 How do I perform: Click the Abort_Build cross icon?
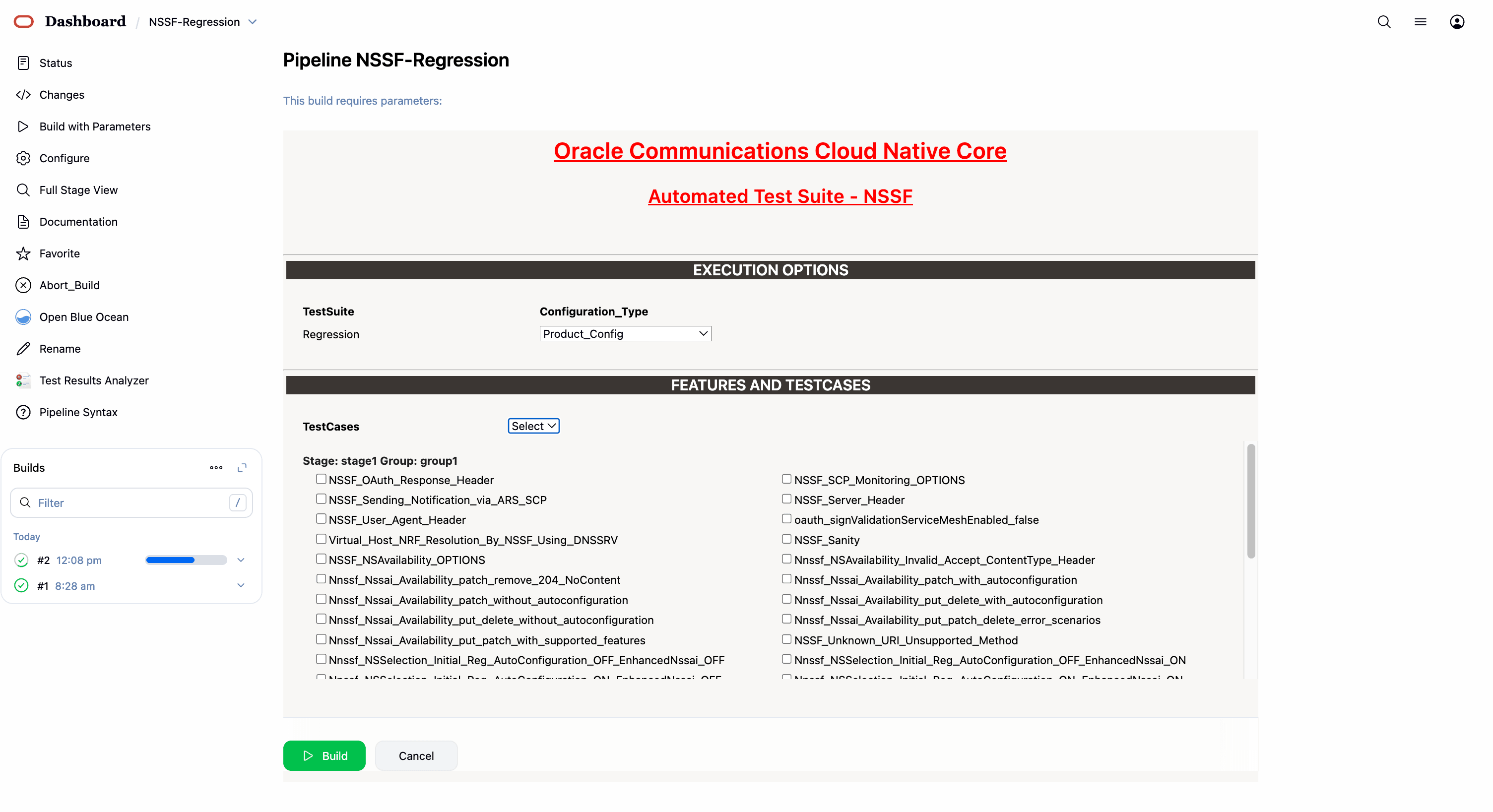pos(23,285)
